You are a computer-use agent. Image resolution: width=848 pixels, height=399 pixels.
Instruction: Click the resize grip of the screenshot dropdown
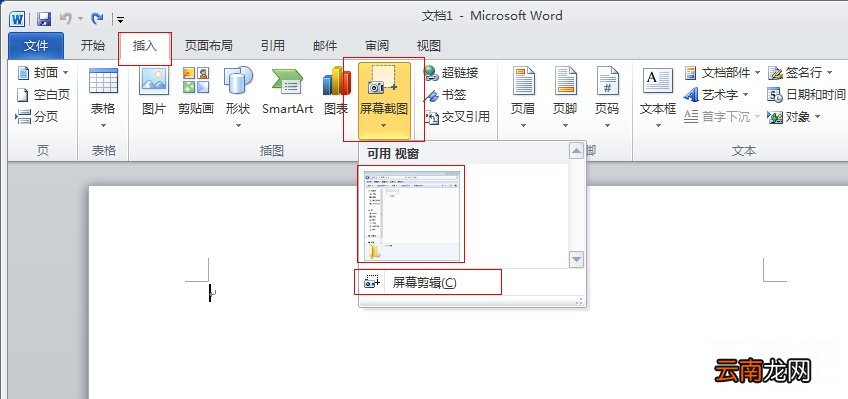(x=580, y=301)
